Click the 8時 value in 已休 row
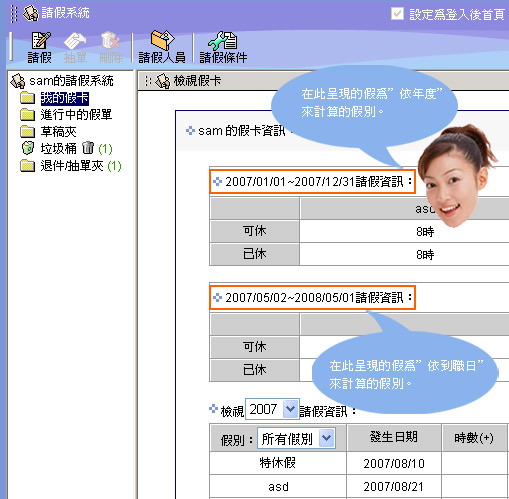509x499 pixels. 425,255
